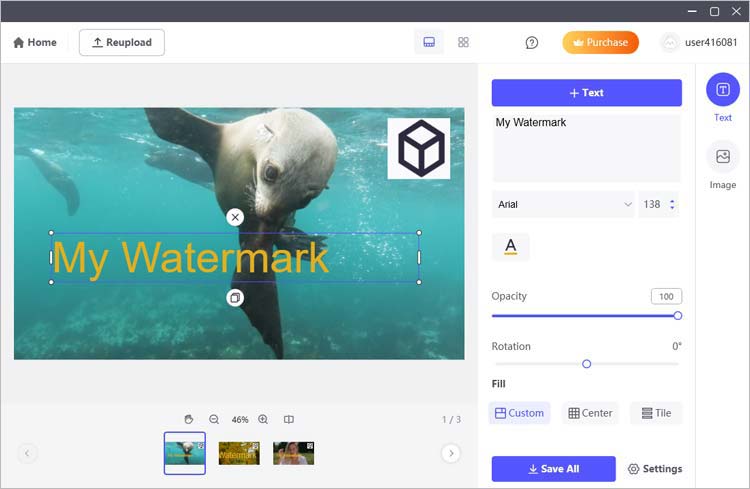Click the right-middle handle of watermark box
Screen dimensions: 750x489
(x=419, y=258)
